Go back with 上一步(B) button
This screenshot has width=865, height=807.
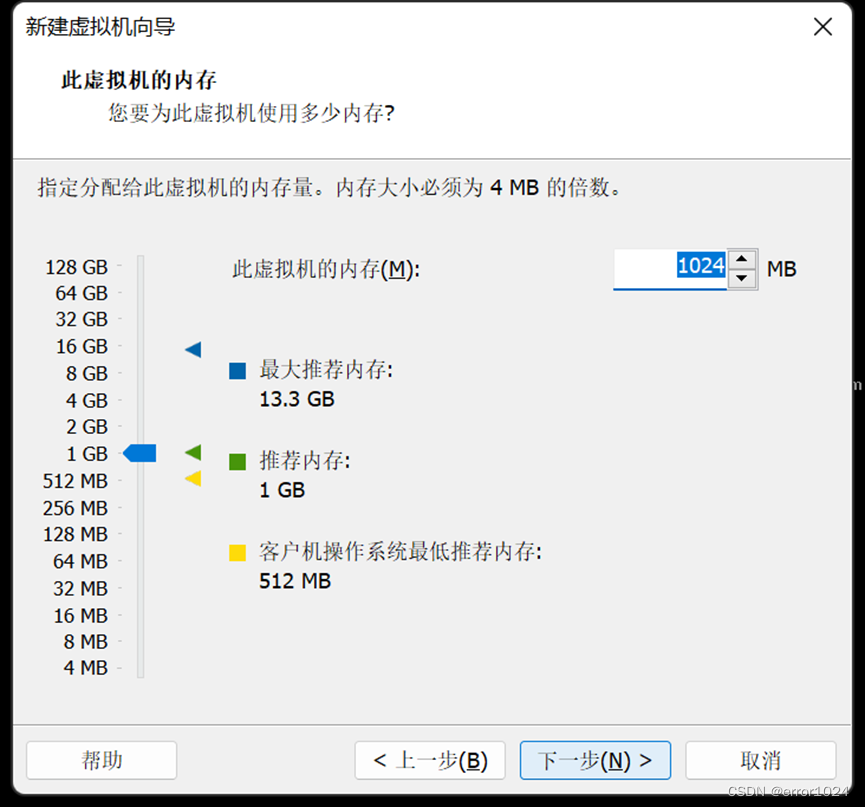[430, 760]
